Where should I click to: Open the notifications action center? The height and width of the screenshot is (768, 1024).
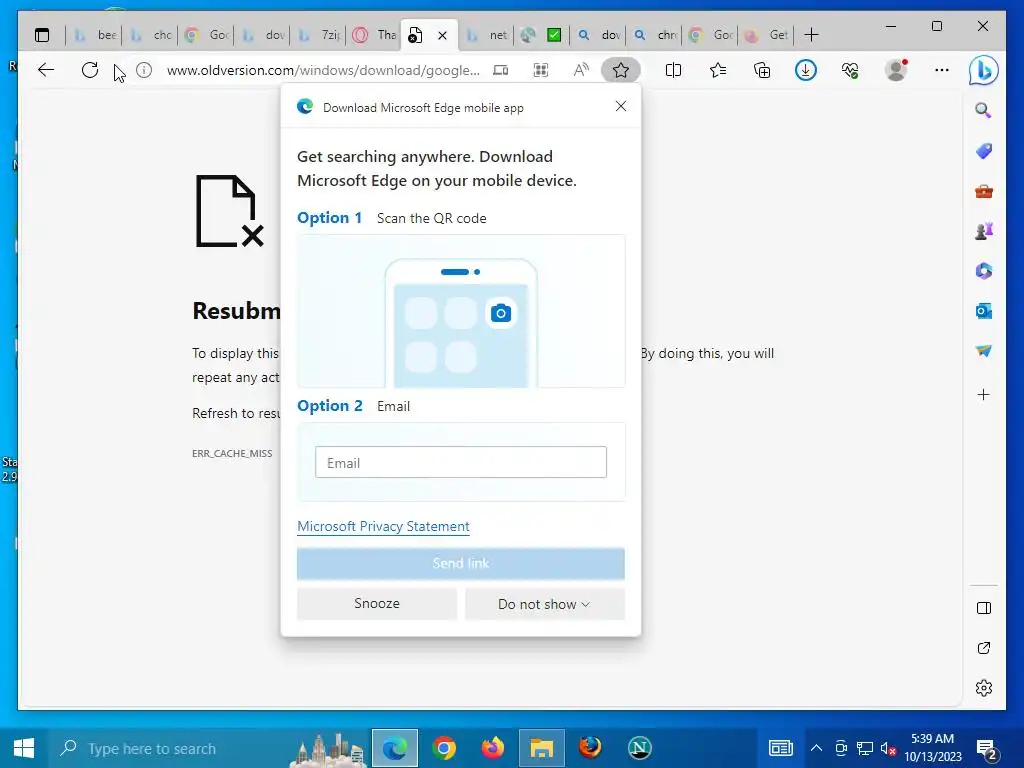coord(986,750)
